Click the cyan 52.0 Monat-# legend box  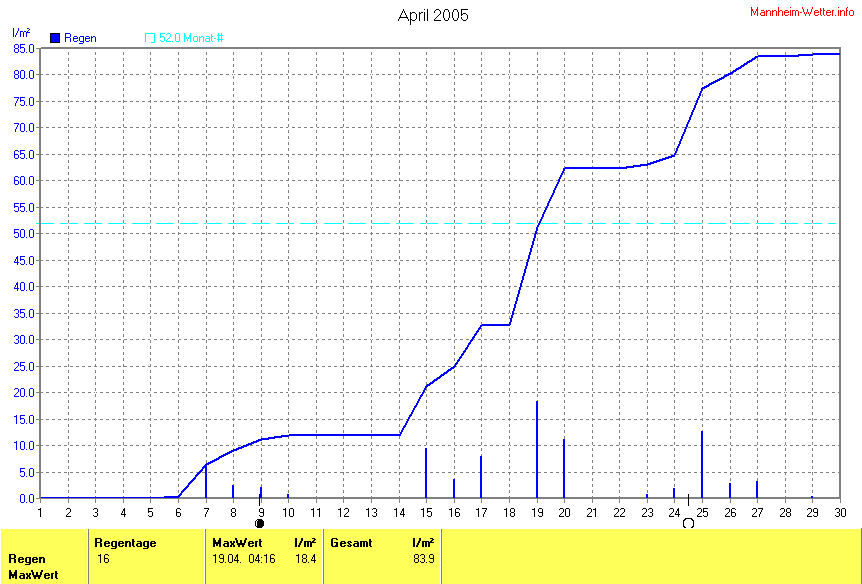[x=150, y=38]
